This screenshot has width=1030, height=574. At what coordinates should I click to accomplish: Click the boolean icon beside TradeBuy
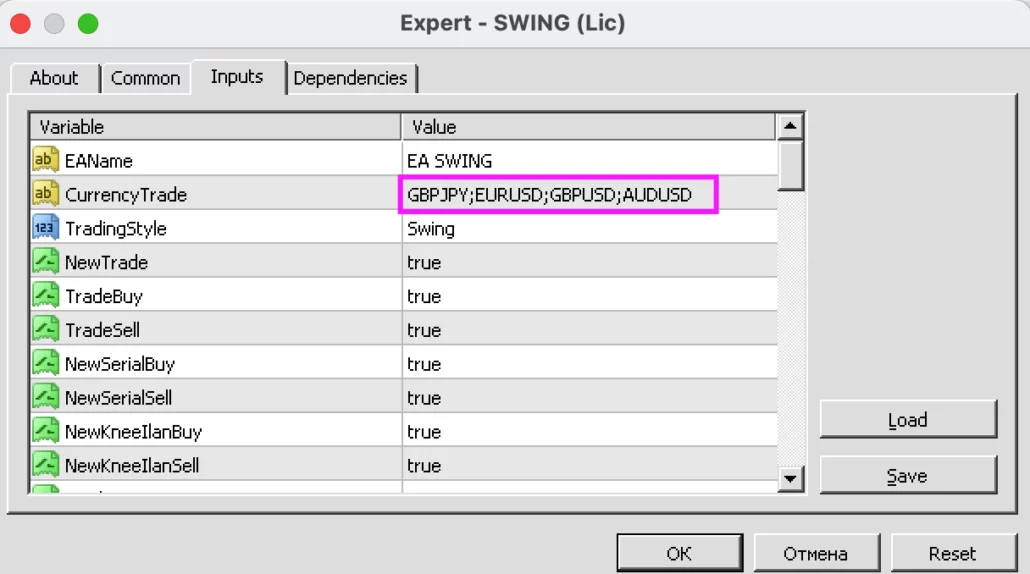click(x=45, y=296)
